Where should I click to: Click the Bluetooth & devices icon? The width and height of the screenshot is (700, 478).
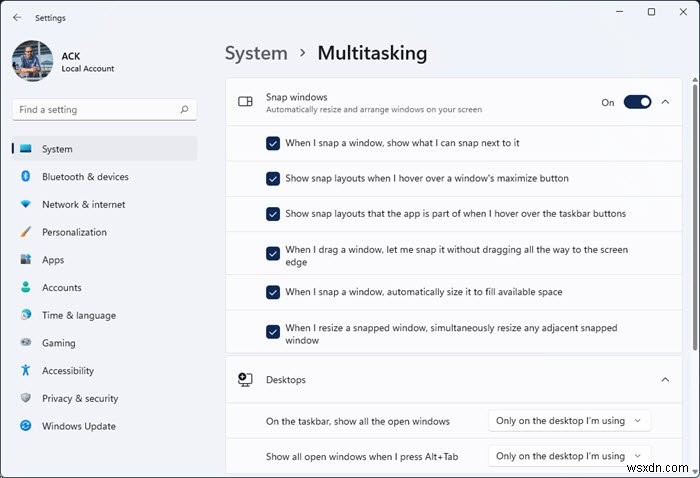coord(26,177)
